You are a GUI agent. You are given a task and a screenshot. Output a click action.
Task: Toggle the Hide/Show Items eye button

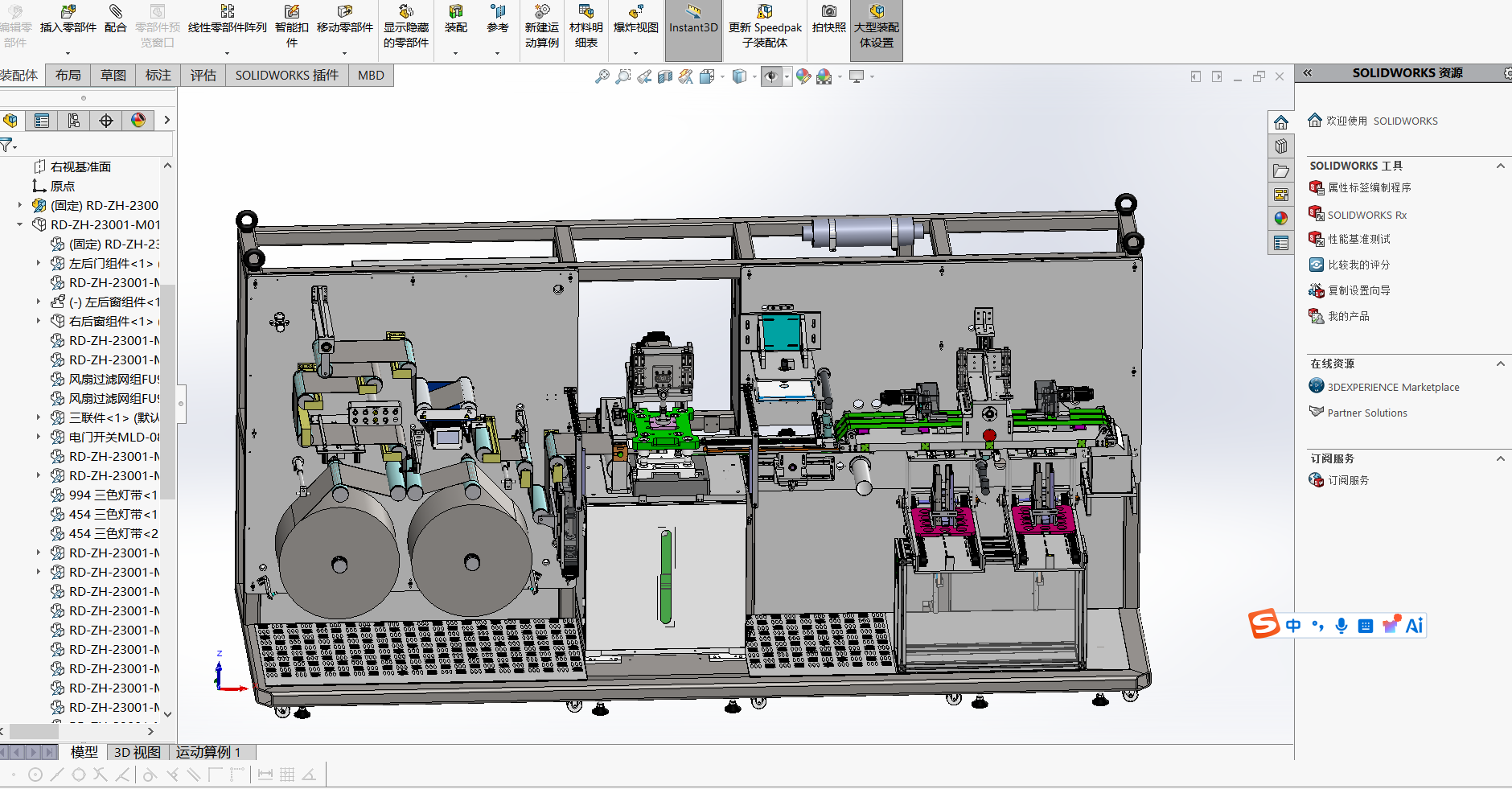771,76
